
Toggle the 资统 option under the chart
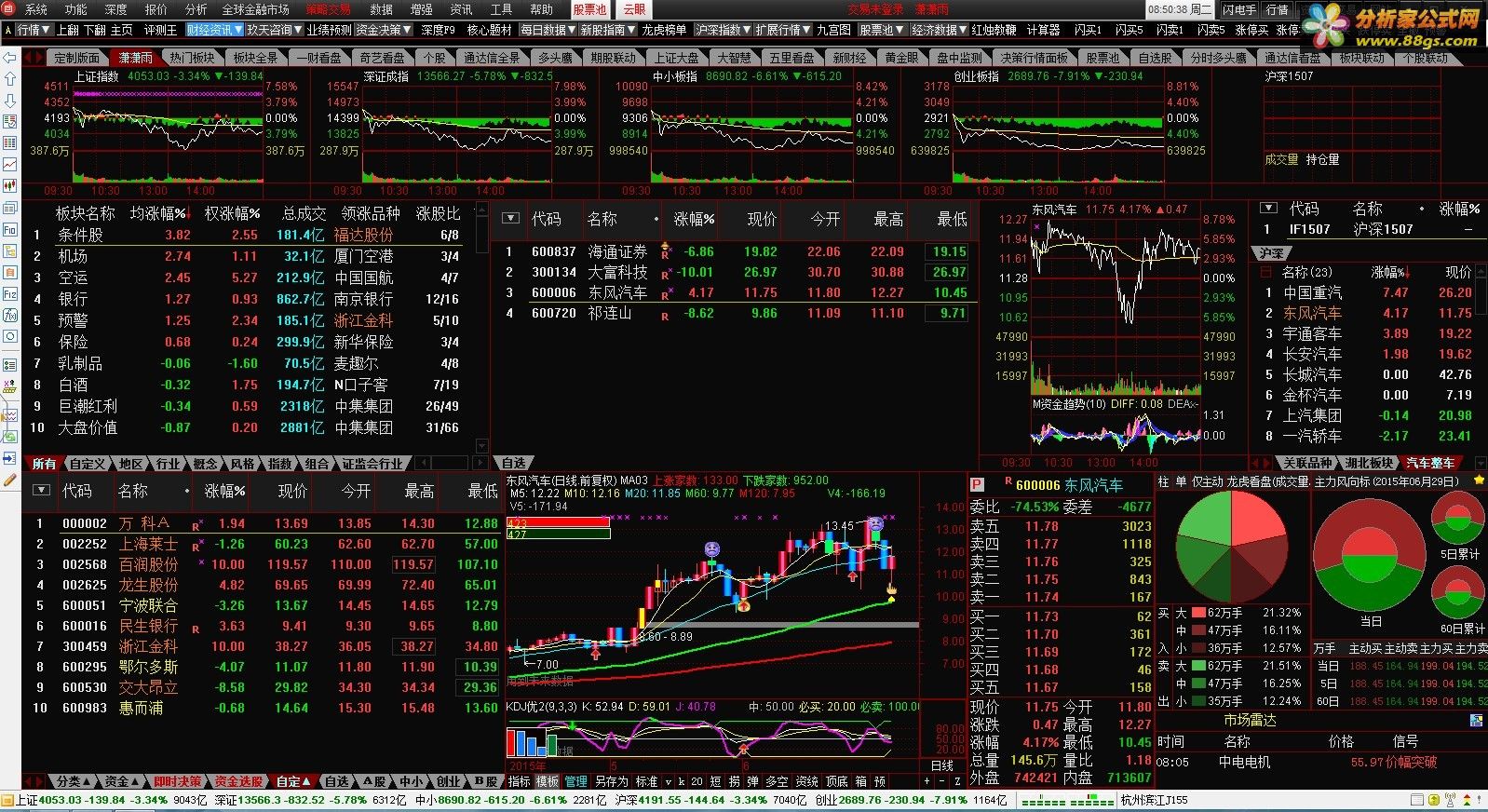pos(807,781)
